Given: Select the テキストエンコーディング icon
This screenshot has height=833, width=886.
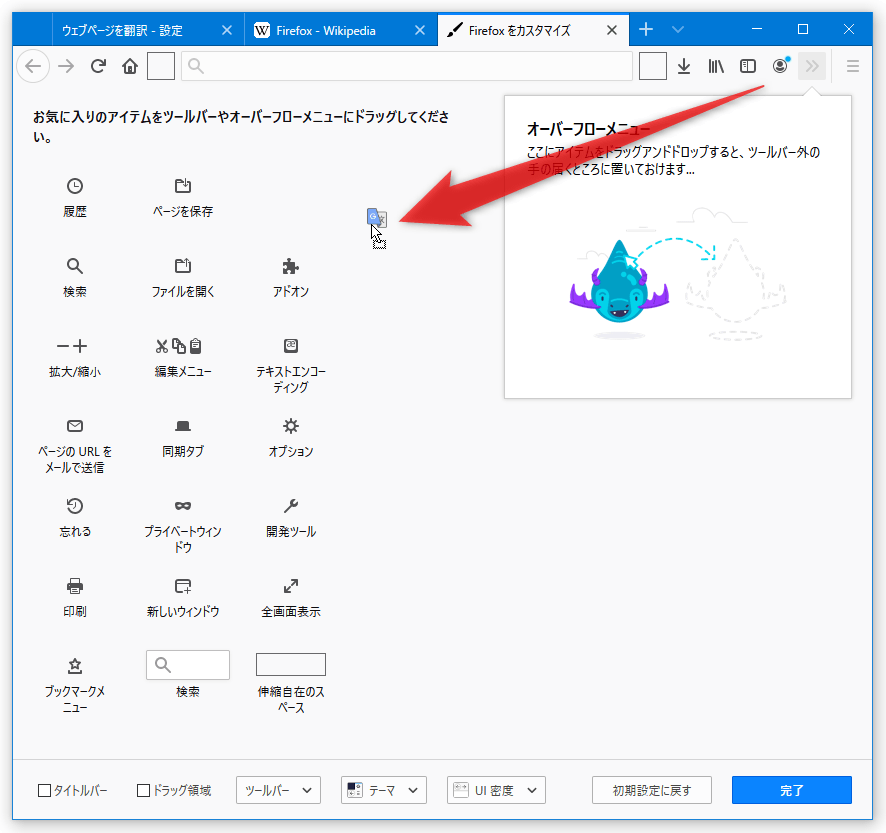Looking at the screenshot, I should click(x=290, y=346).
